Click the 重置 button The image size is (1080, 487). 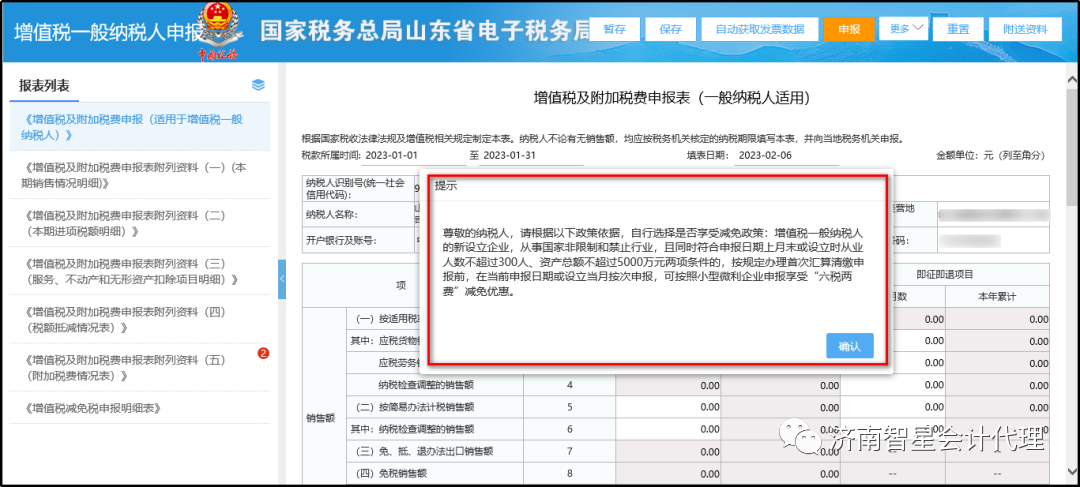point(958,30)
